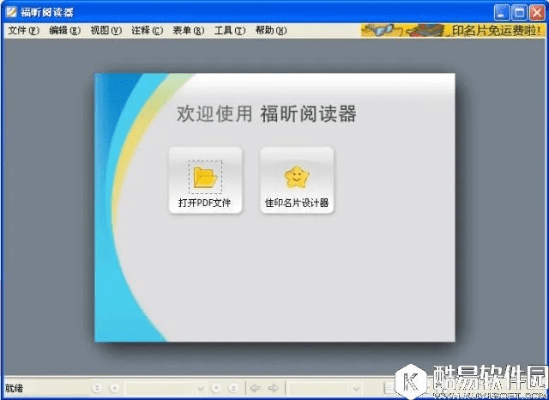Click the next view right arrow
Image resolution: width=549 pixels, height=400 pixels.
click(x=273, y=388)
